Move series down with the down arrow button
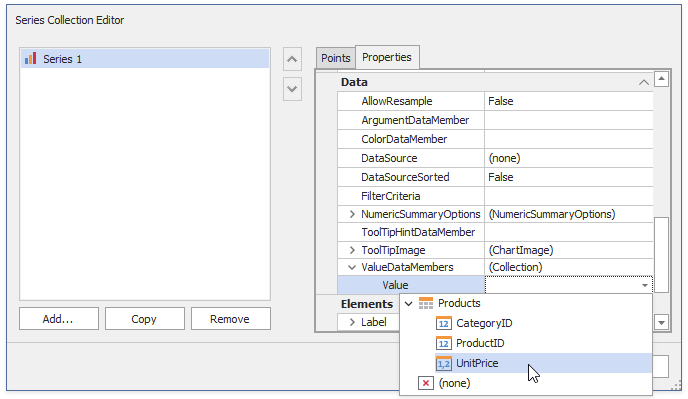The image size is (688, 399). 292,89
